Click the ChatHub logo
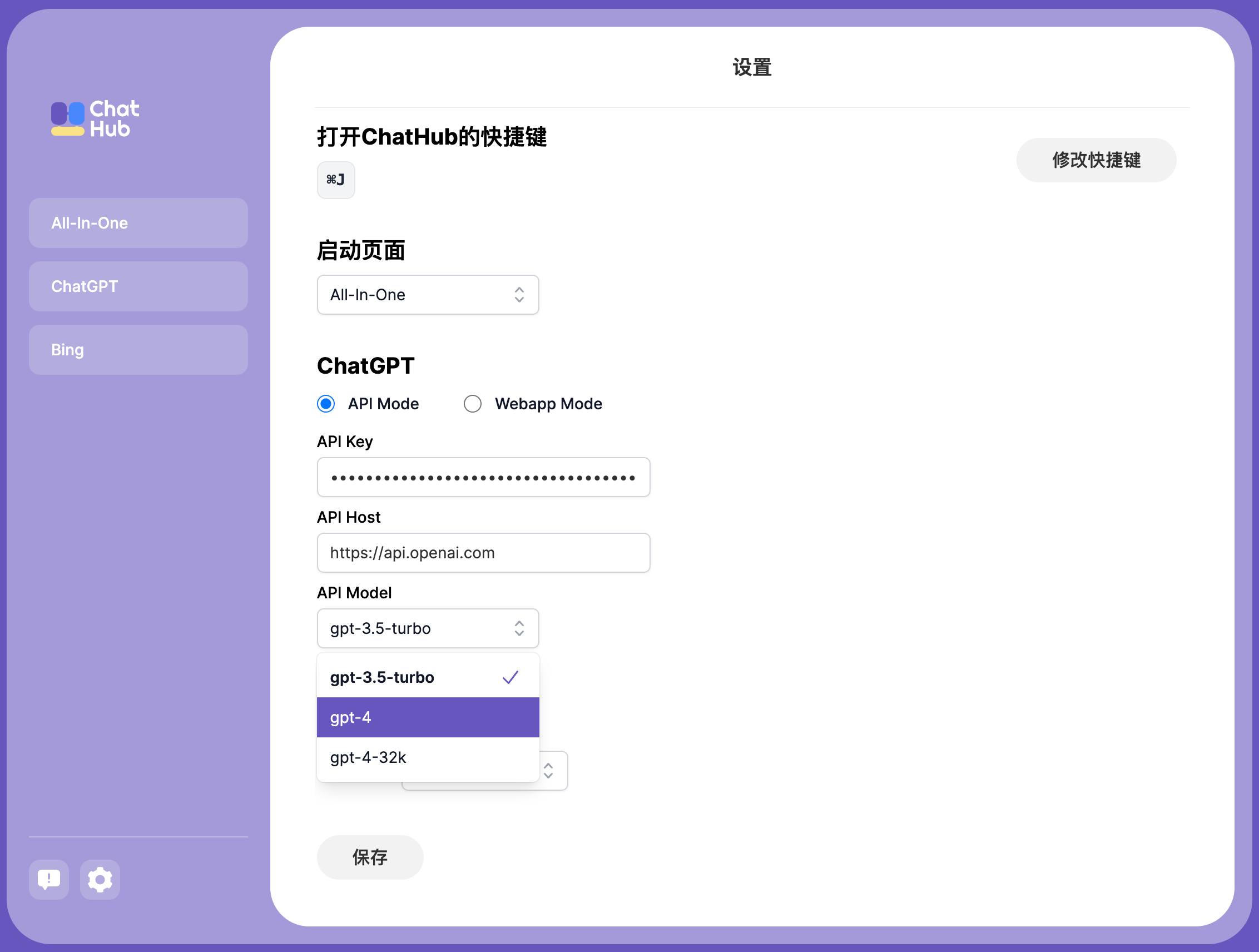The width and height of the screenshot is (1259, 952). coord(95,119)
